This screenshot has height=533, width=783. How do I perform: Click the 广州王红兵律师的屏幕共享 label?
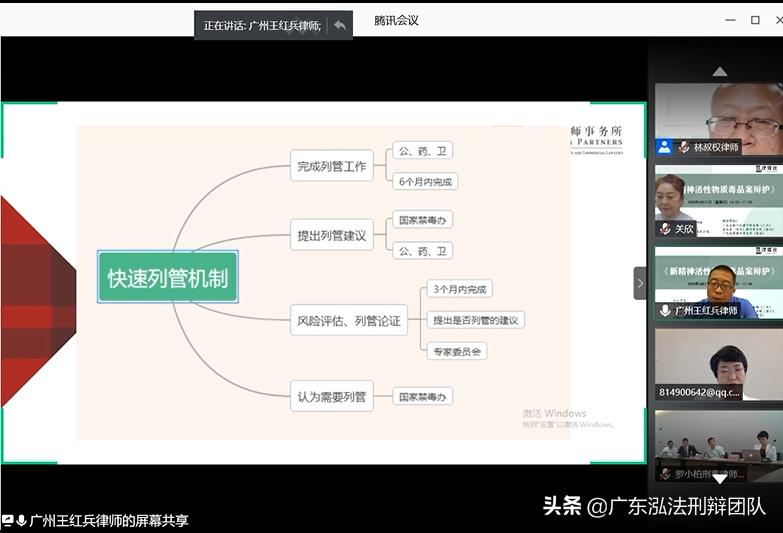click(x=109, y=521)
